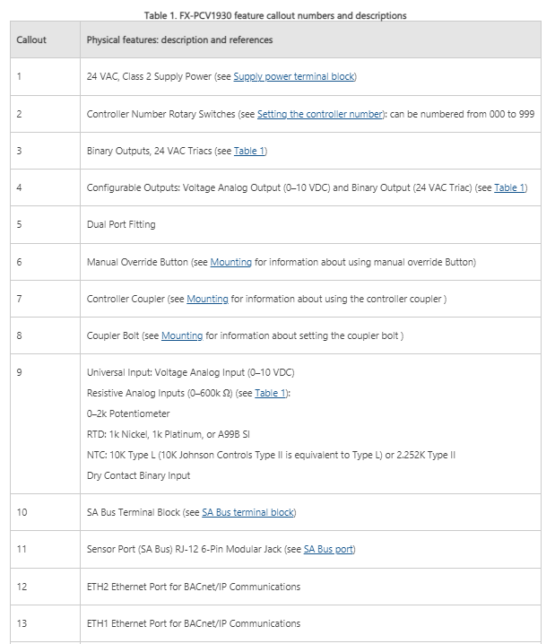Click the ETH1 Ethernet Port description
Image resolution: width=555 pixels, height=644 pixels.
pos(193,623)
